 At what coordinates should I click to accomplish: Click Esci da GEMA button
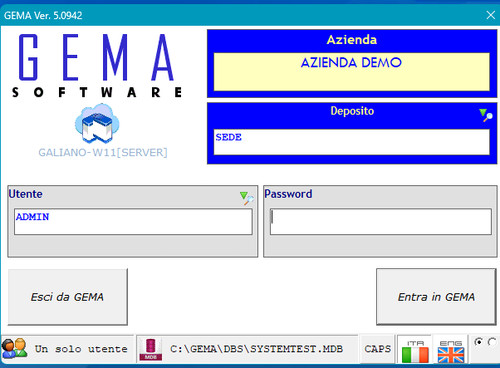click(68, 297)
